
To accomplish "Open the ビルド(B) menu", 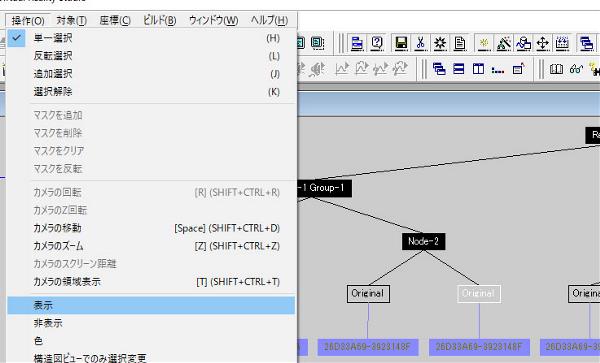I will [160, 20].
